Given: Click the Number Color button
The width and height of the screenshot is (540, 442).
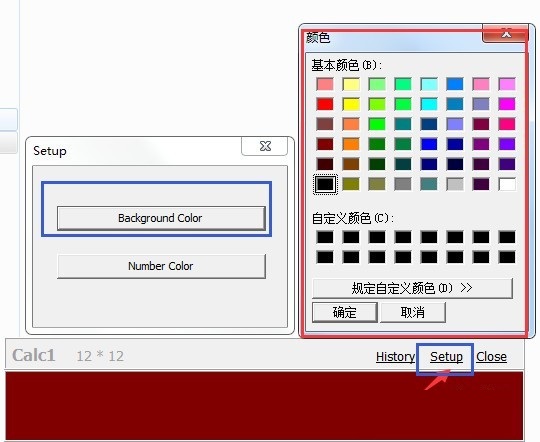Looking at the screenshot, I should coord(161,266).
